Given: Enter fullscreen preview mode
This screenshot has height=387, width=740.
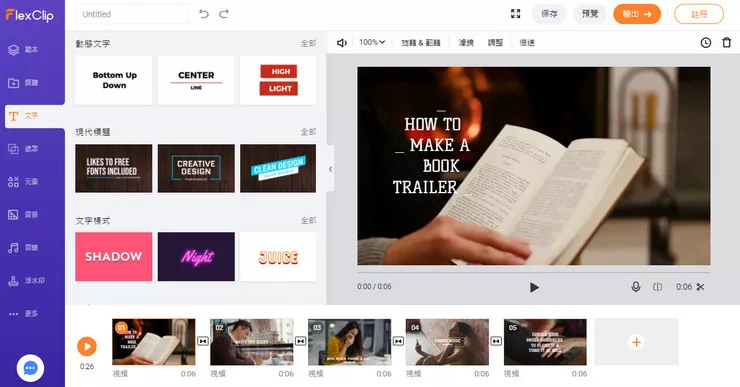Looking at the screenshot, I should tap(515, 14).
